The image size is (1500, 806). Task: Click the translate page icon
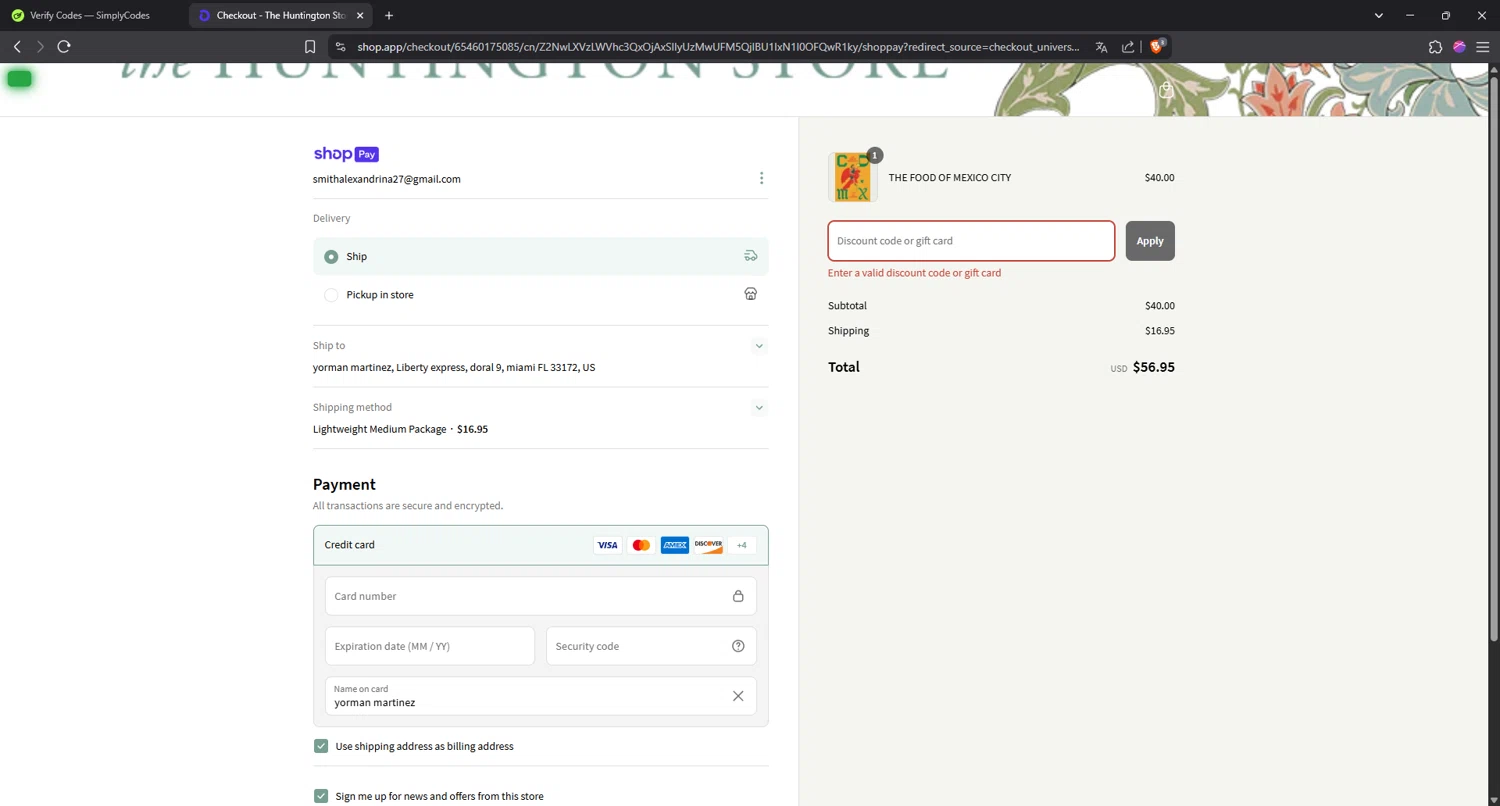coord(1101,47)
